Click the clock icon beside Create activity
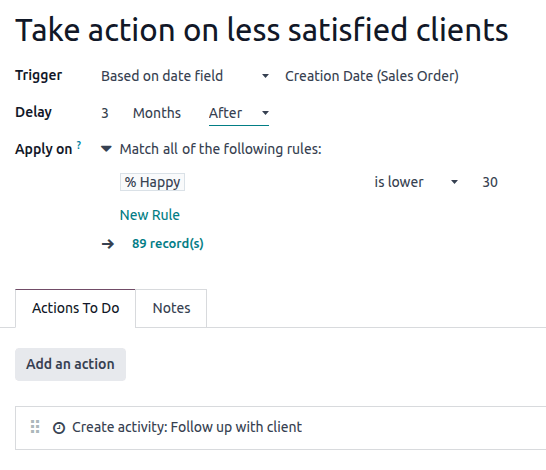Image resolution: width=546 pixels, height=470 pixels. tap(59, 428)
